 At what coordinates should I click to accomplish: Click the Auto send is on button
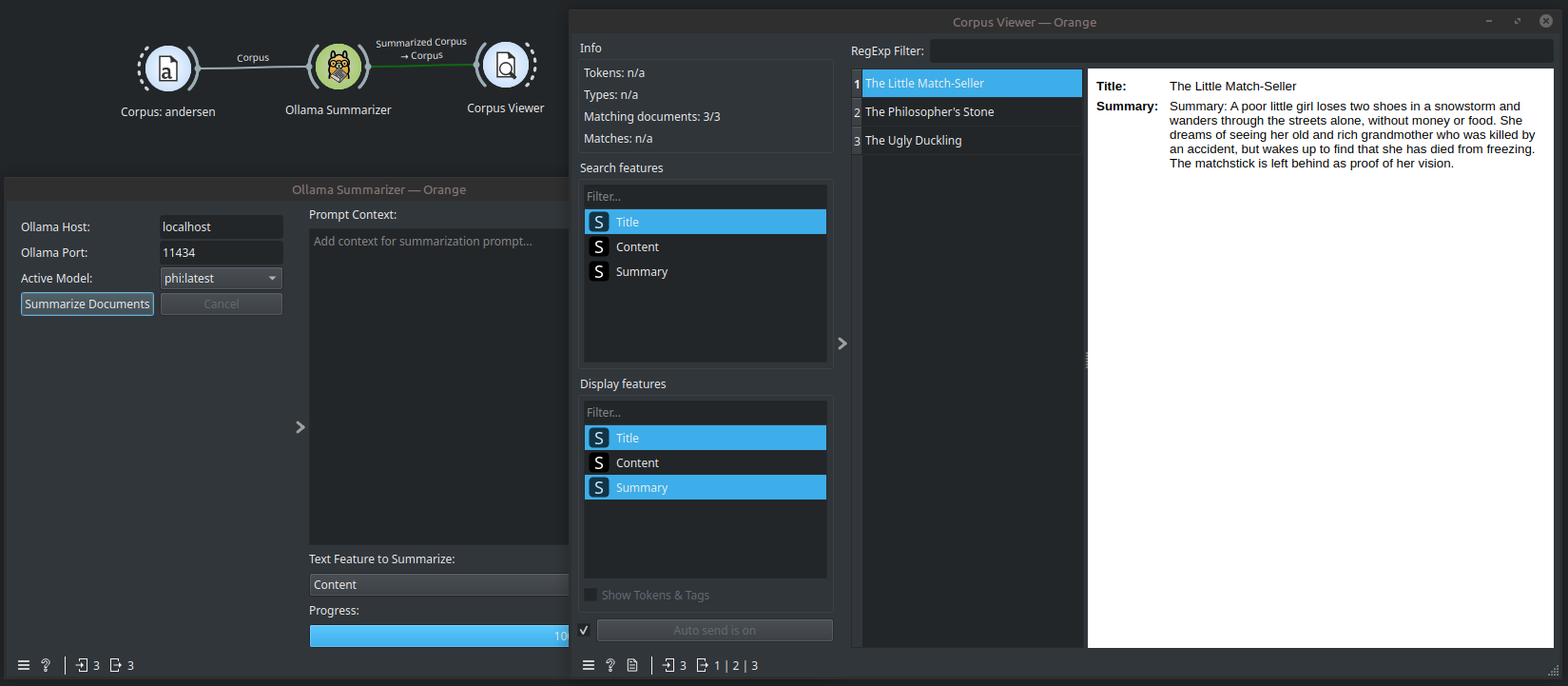pos(715,630)
